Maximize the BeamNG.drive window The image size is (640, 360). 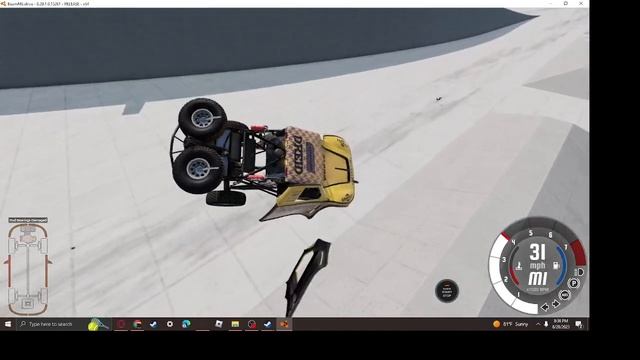pyautogui.click(x=566, y=3)
